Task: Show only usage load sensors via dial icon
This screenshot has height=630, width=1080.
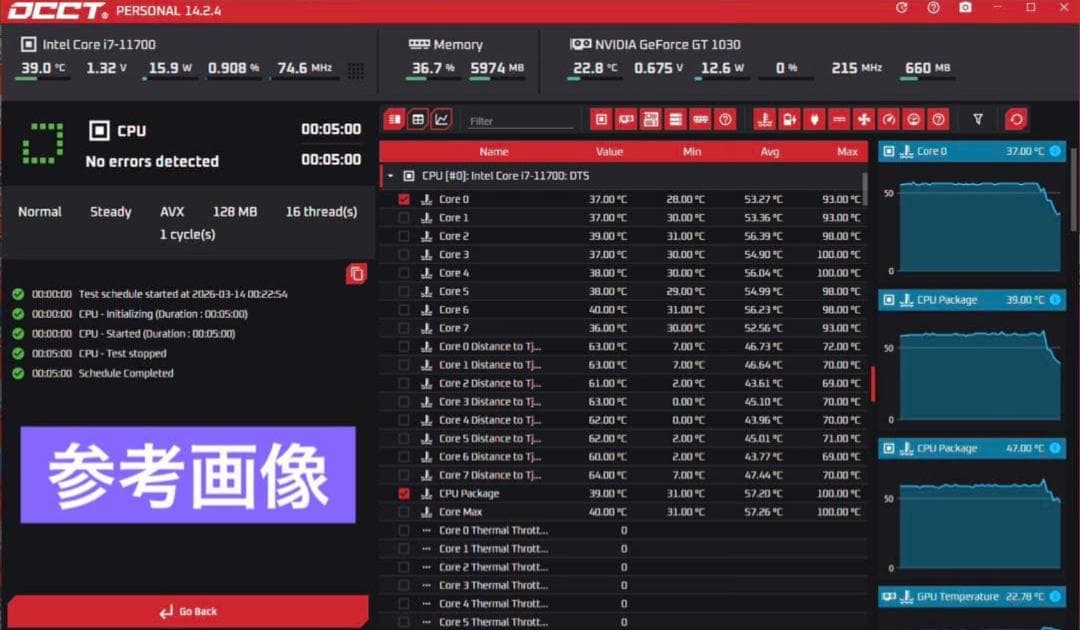Action: (x=913, y=120)
